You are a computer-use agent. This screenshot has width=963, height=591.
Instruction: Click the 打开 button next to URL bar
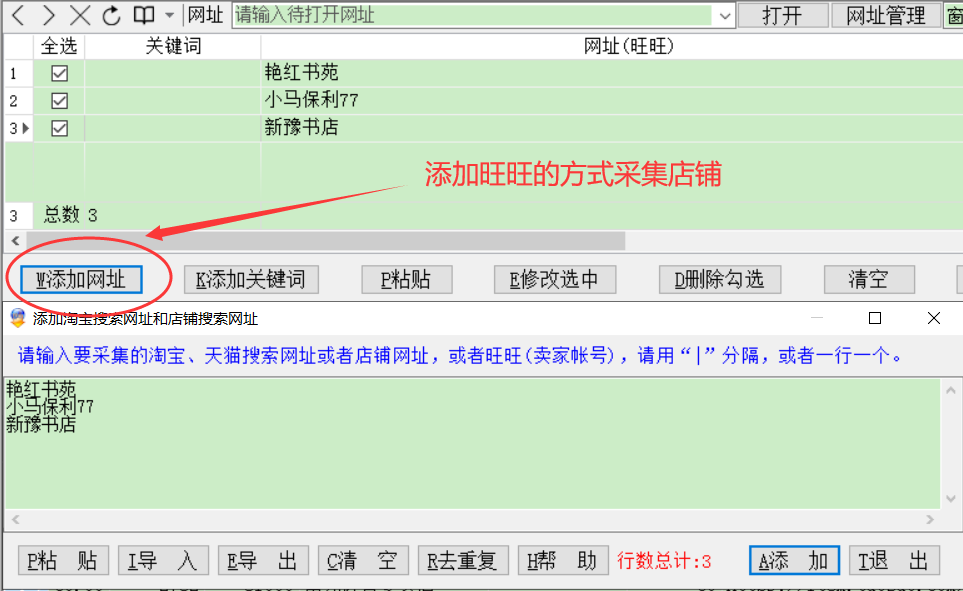pyautogui.click(x=783, y=15)
